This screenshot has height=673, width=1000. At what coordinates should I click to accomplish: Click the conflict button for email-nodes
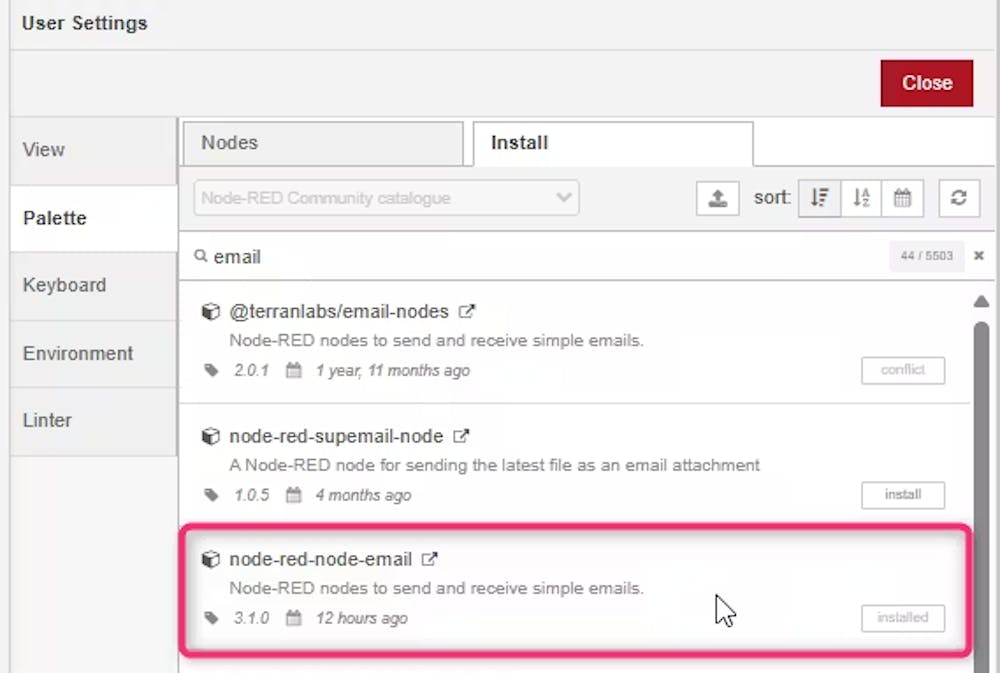tap(902, 370)
